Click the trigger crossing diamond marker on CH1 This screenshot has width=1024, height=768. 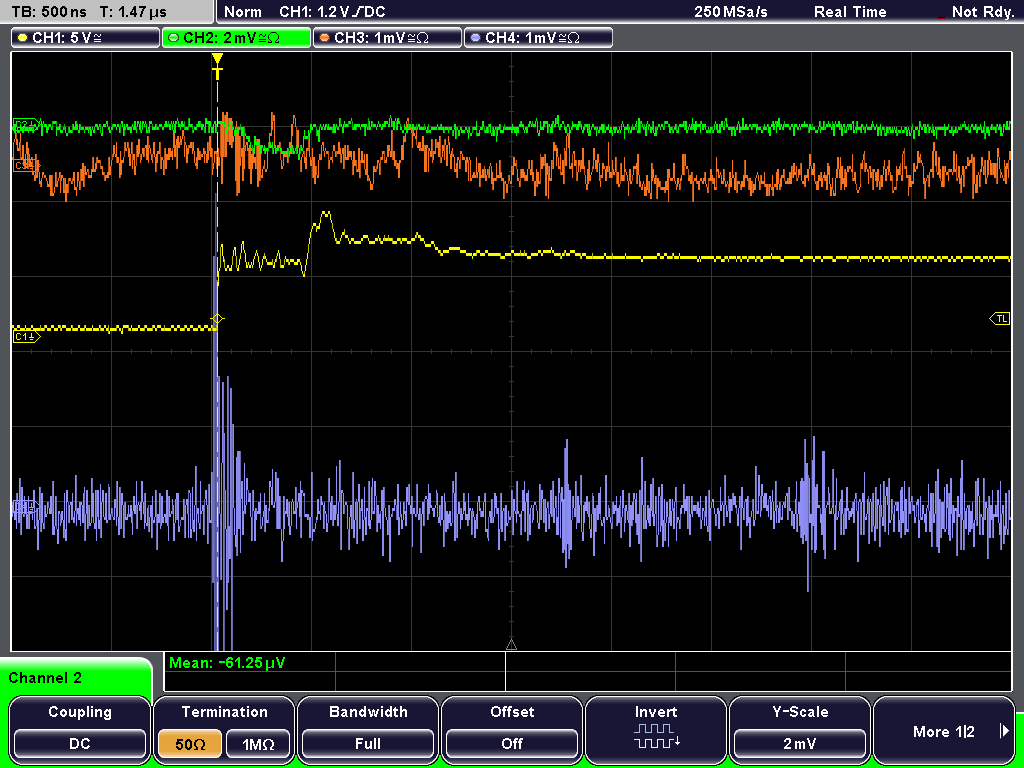pyautogui.click(x=217, y=319)
